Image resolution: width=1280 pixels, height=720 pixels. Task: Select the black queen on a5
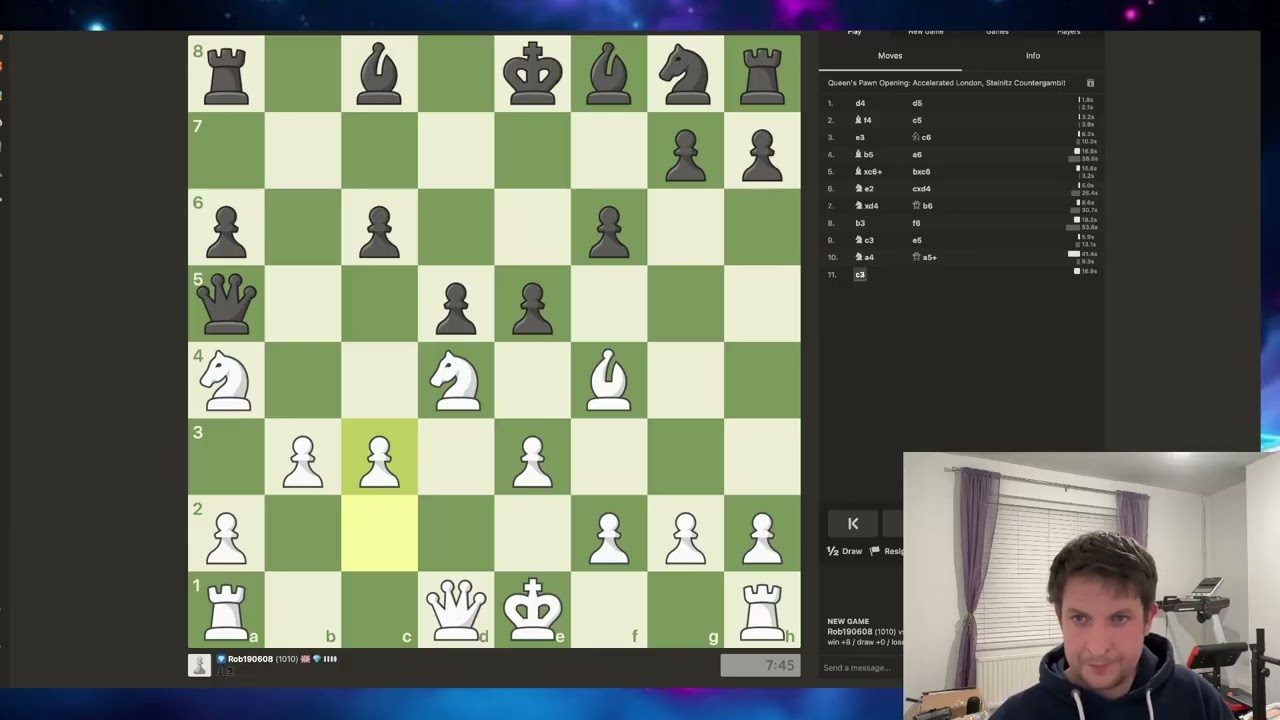[226, 303]
